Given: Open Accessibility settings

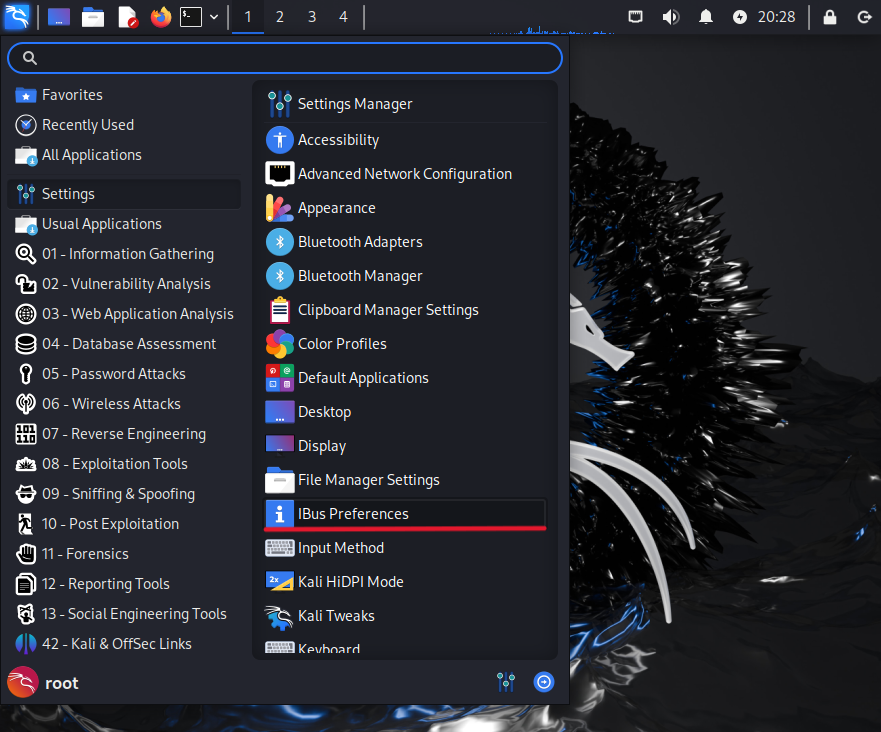Looking at the screenshot, I should (405, 140).
